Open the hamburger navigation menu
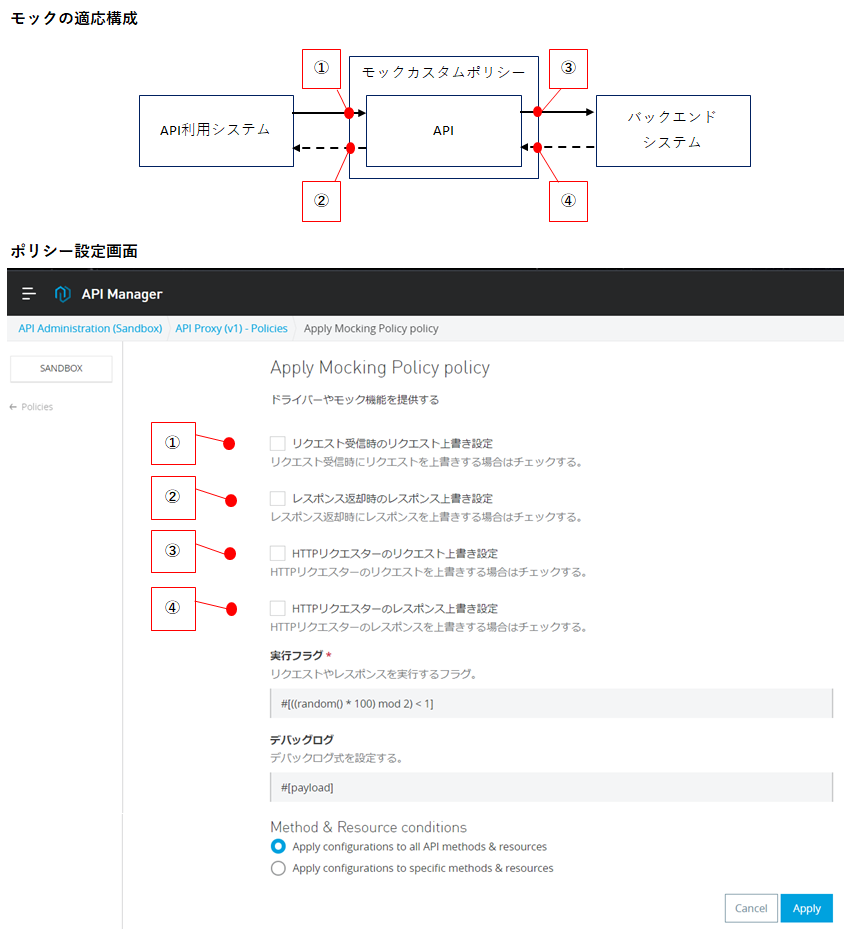 click(x=29, y=293)
